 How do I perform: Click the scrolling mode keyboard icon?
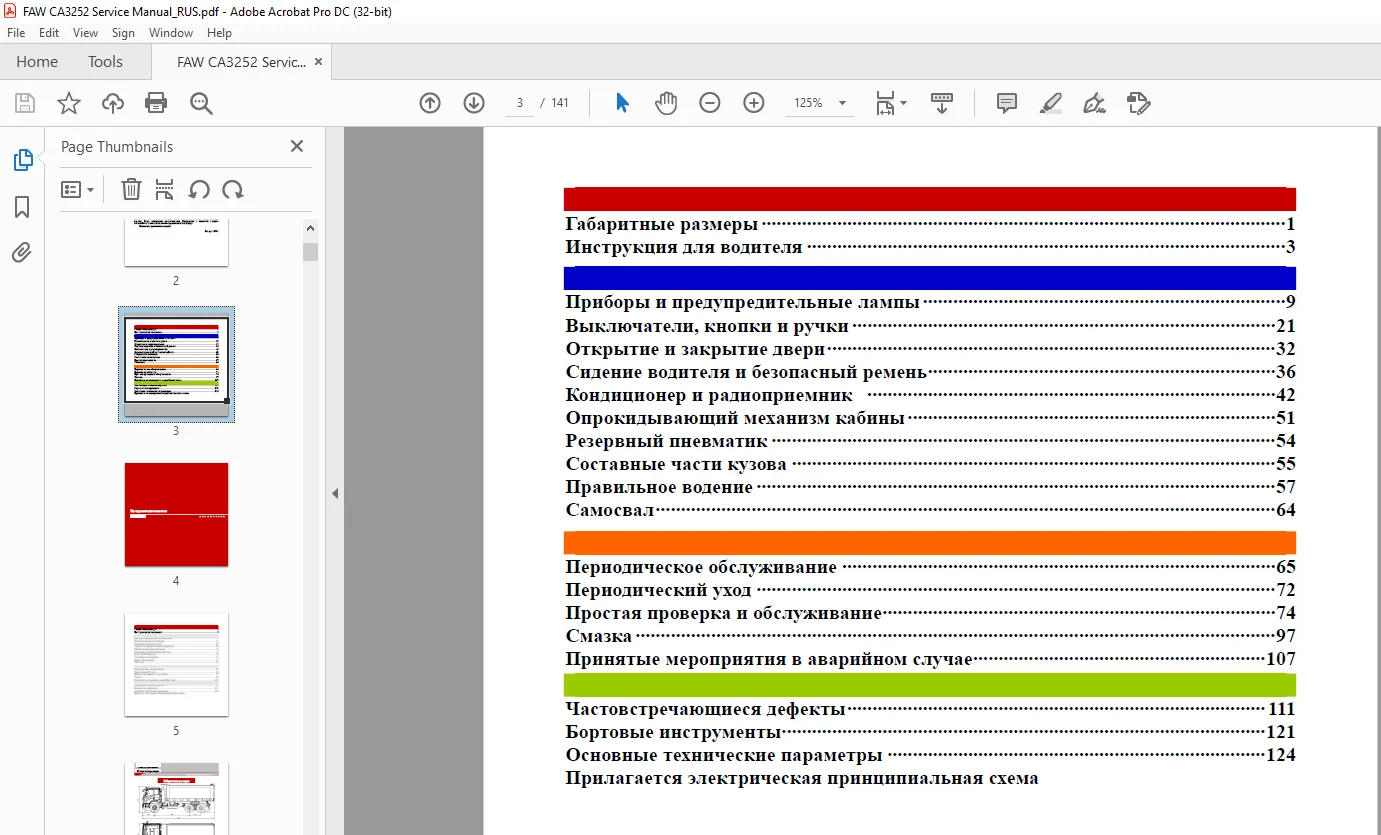(x=942, y=103)
